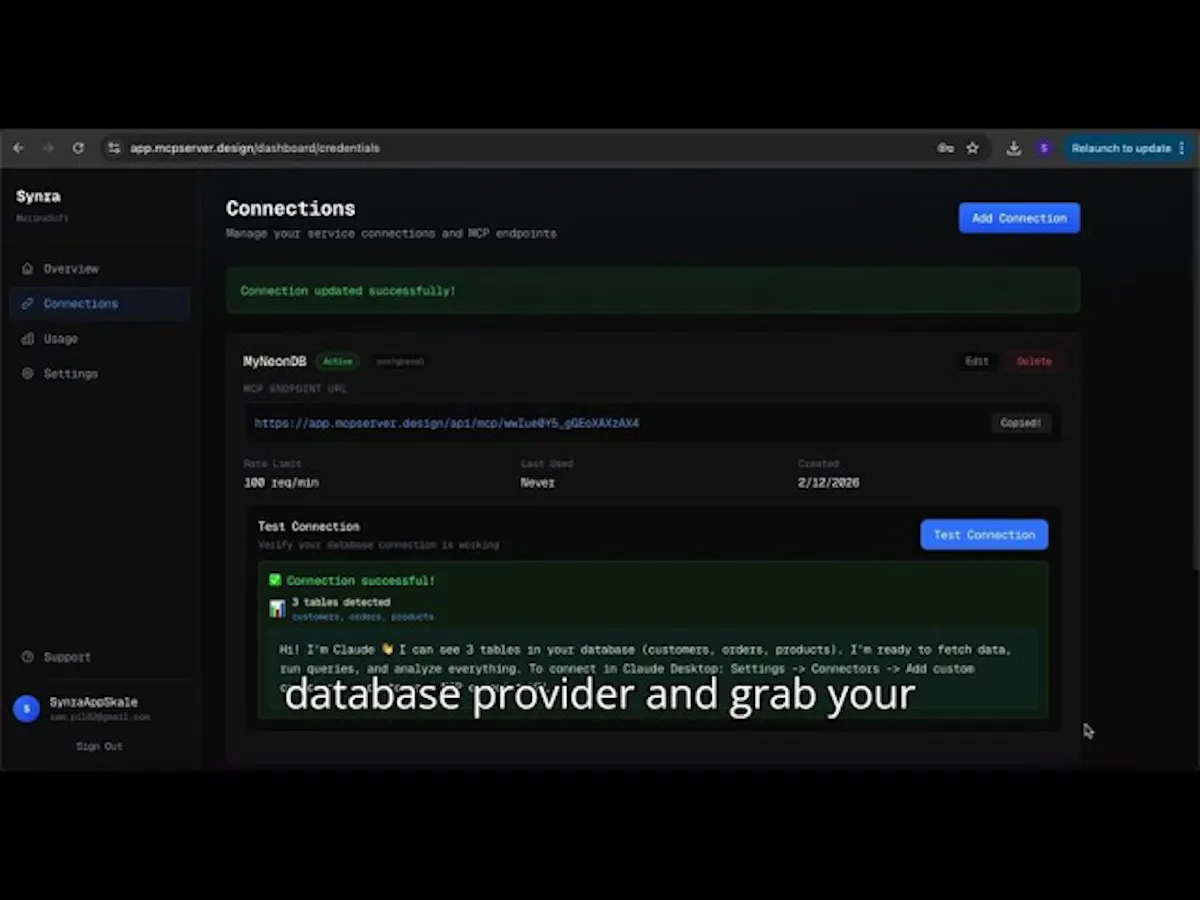Click the Connection updated successfully! banner text
This screenshot has width=1200, height=900.
(x=348, y=291)
